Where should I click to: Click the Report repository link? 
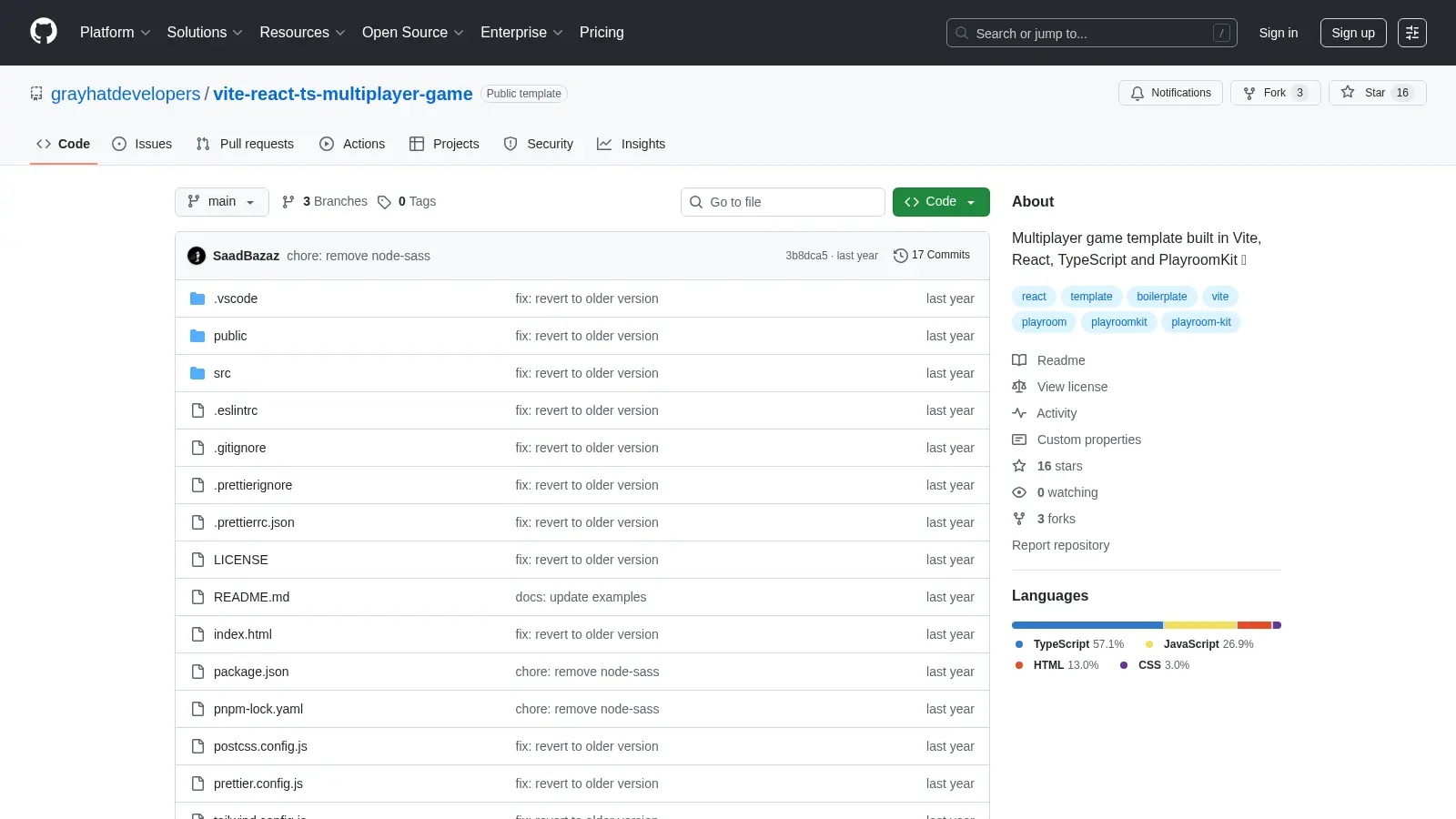tap(1060, 545)
